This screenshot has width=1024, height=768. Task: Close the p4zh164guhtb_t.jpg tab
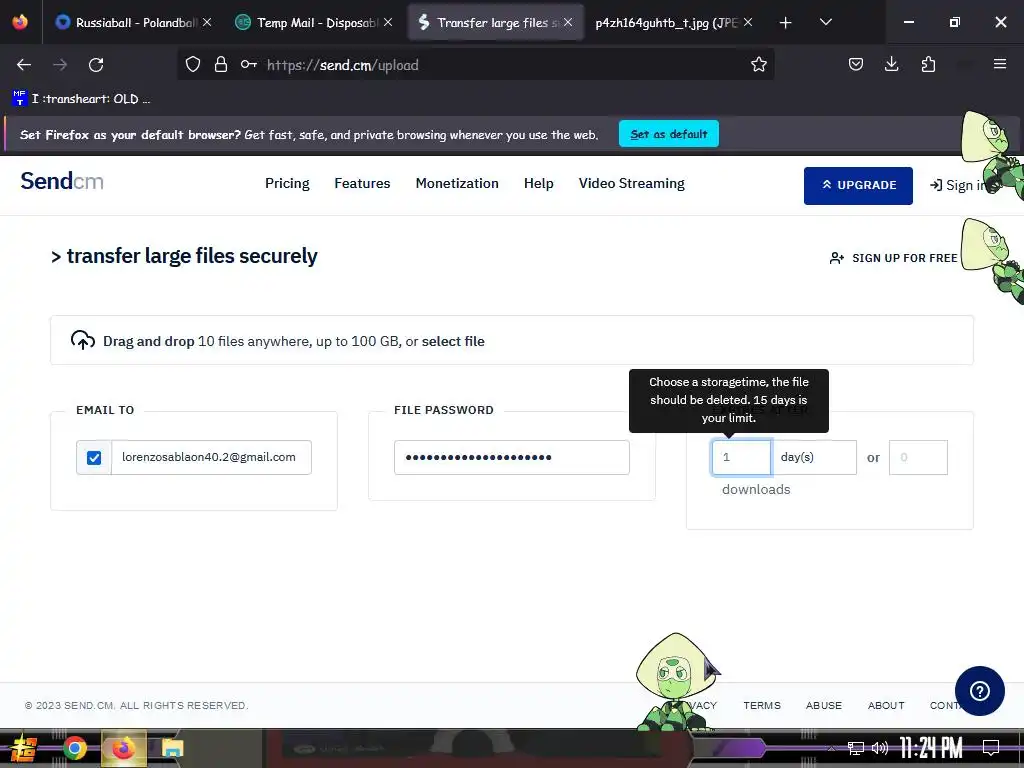(748, 22)
